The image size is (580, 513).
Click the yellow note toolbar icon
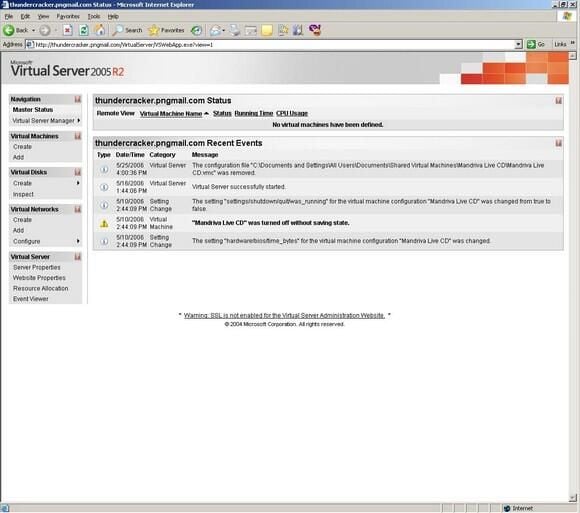267,30
